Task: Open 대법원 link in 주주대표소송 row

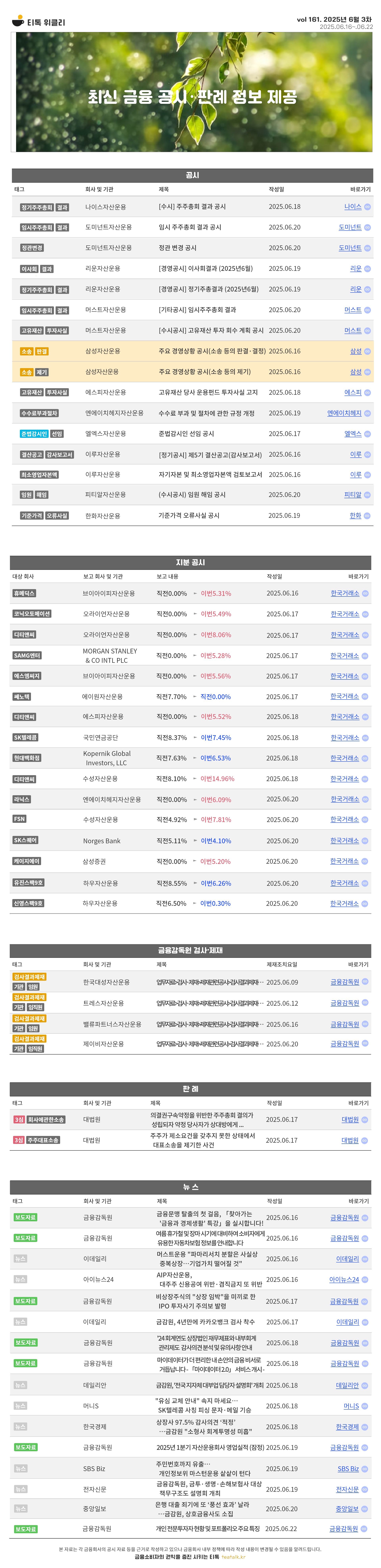Action: [x=350, y=1141]
